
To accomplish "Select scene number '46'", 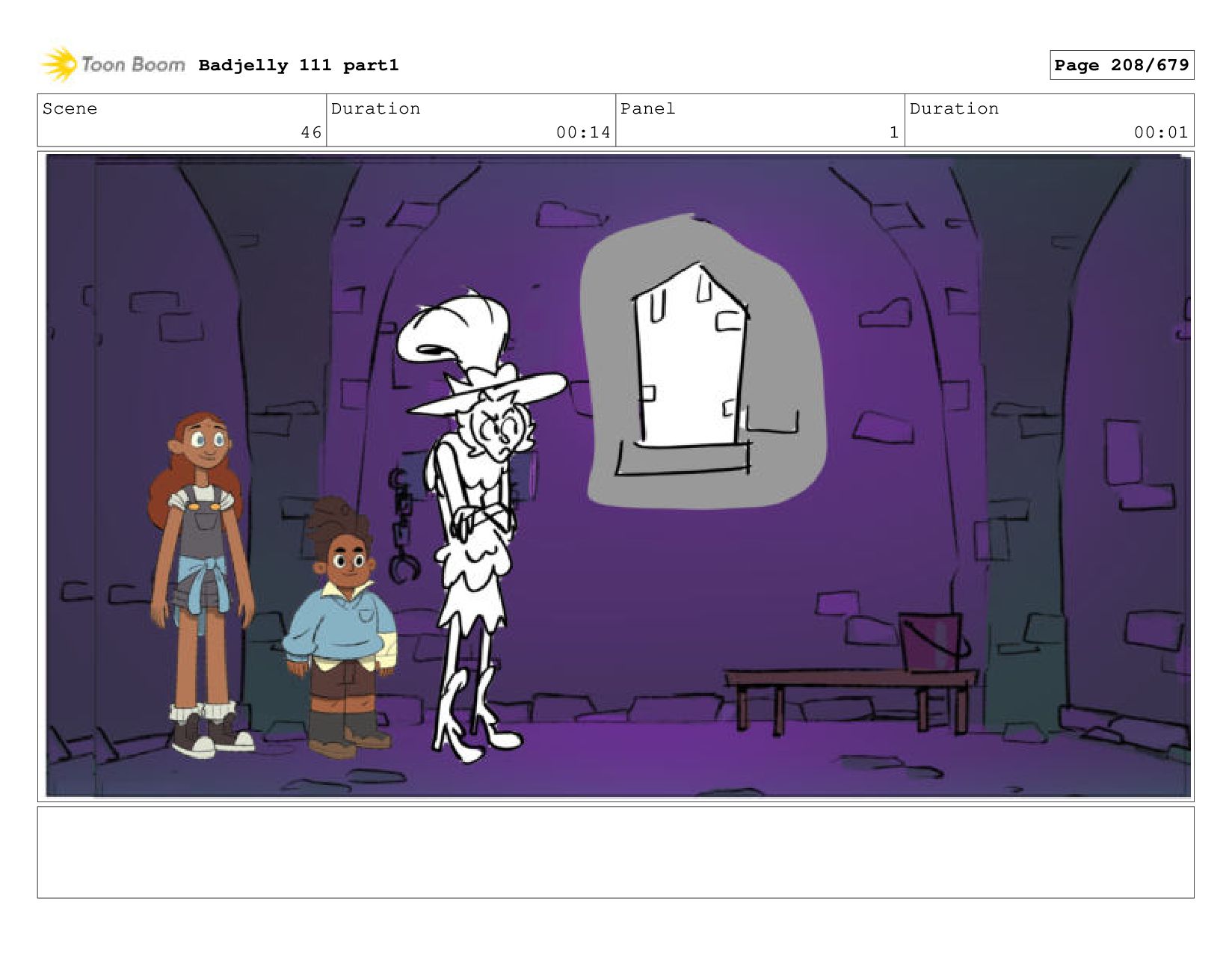I will pos(311,132).
